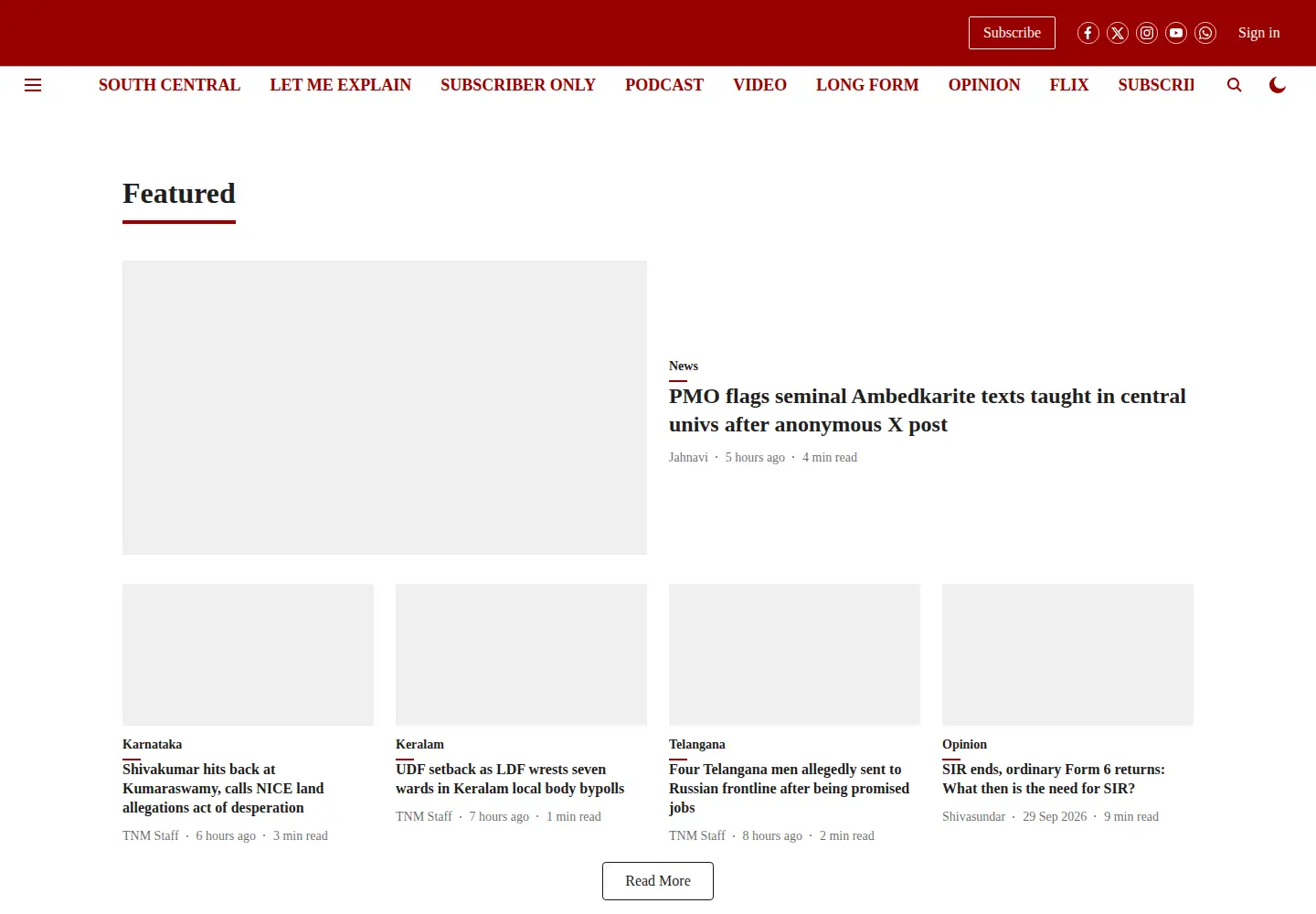This screenshot has width=1316, height=914.
Task: Click TNM Staff under Telangana men story
Action: click(x=697, y=835)
